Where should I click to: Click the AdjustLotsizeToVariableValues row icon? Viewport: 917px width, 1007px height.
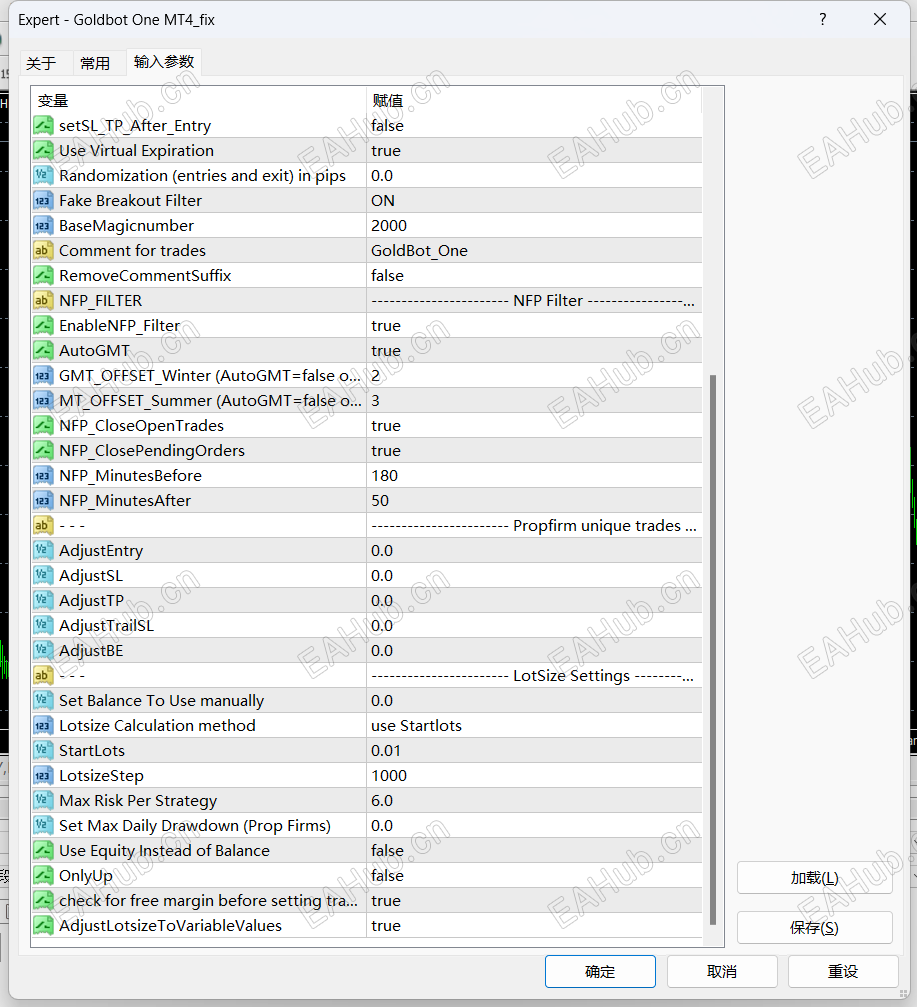tap(43, 925)
